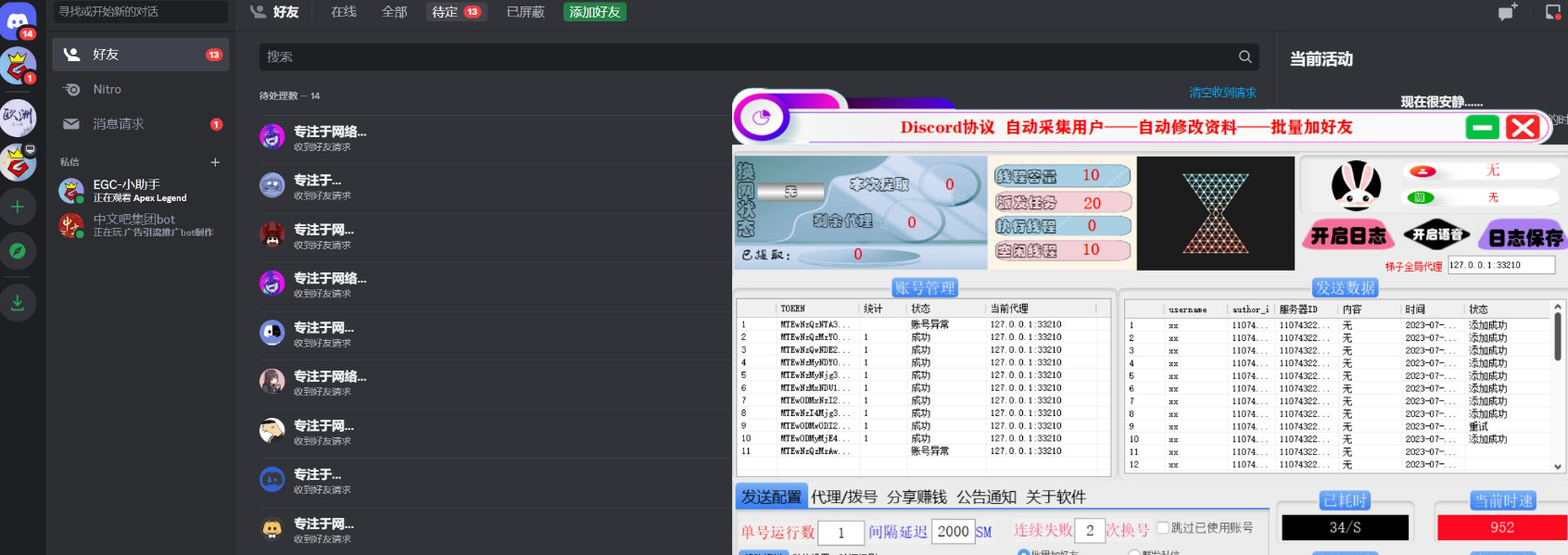Click the 中文吧集团bot avatar
This screenshot has height=555, width=1568.
pyautogui.click(x=71, y=225)
